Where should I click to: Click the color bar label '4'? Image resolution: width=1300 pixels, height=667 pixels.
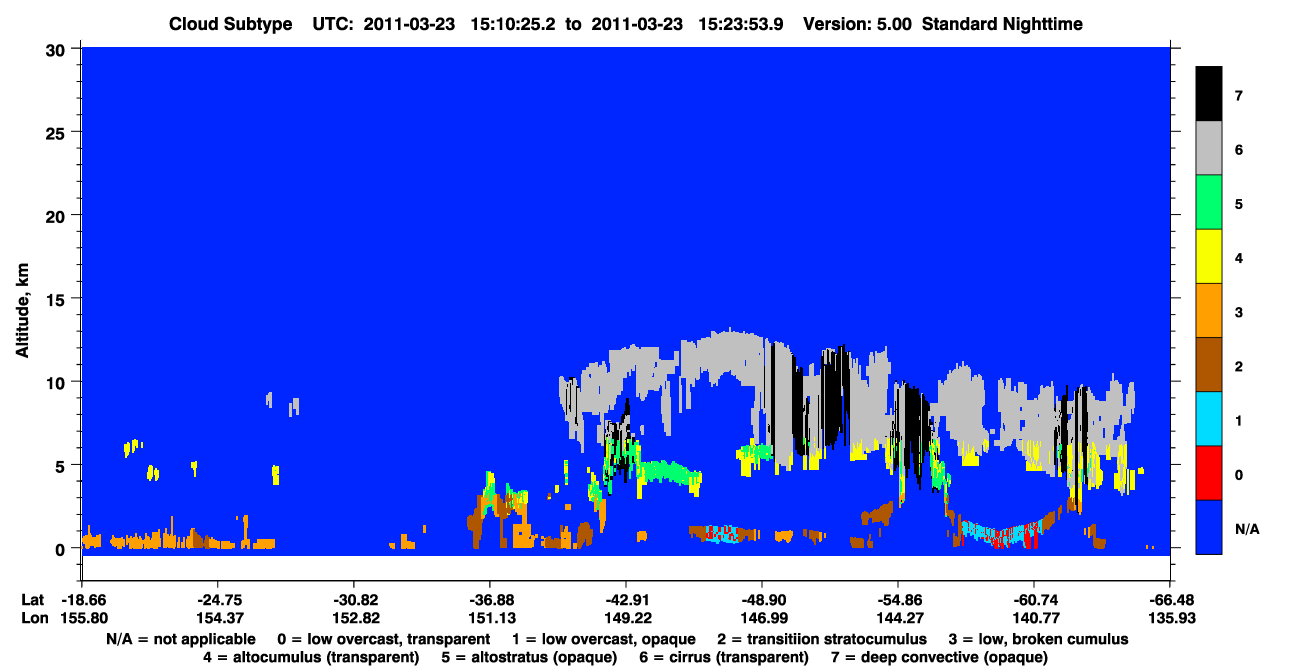1239,258
